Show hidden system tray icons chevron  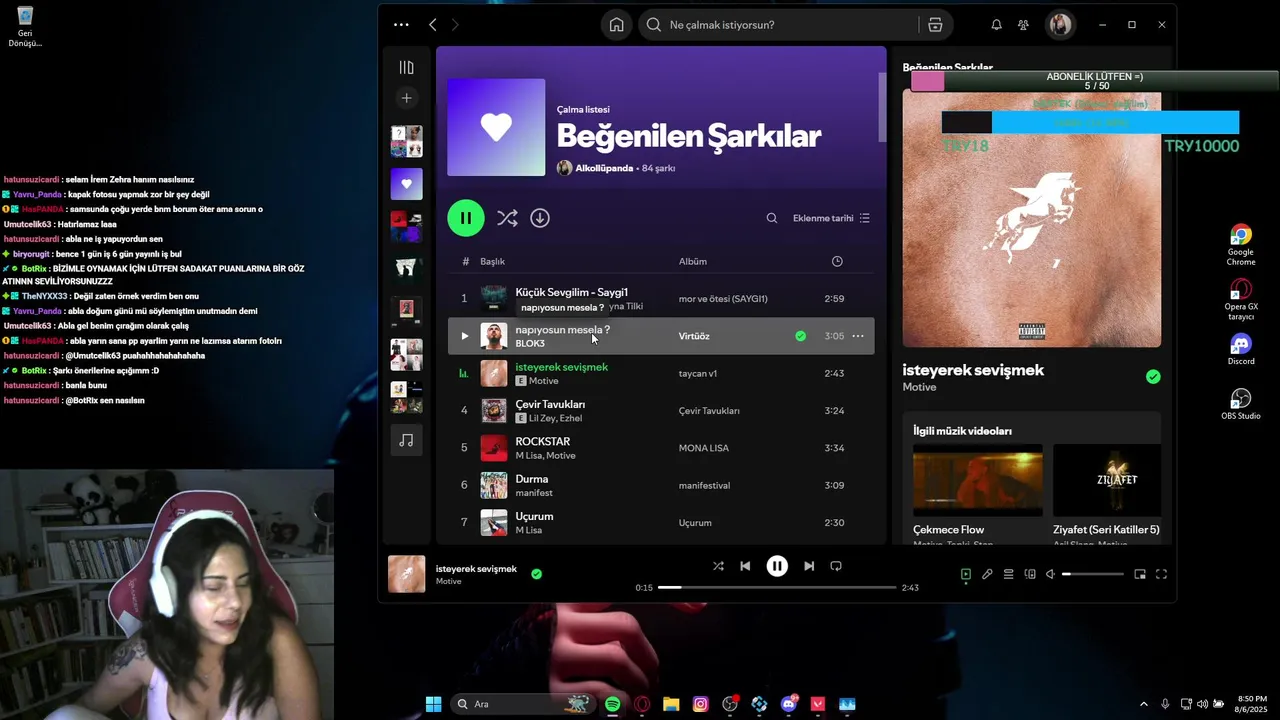pos(1144,704)
